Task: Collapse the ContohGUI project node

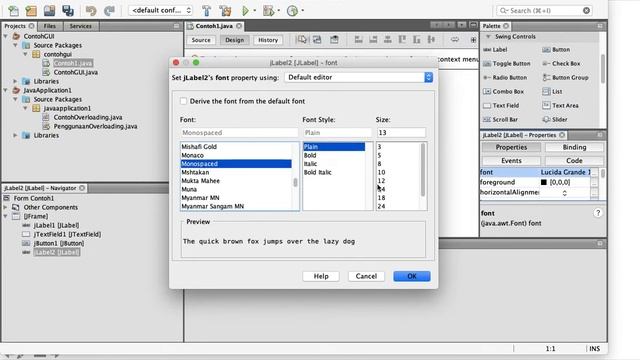Action: click(6, 36)
